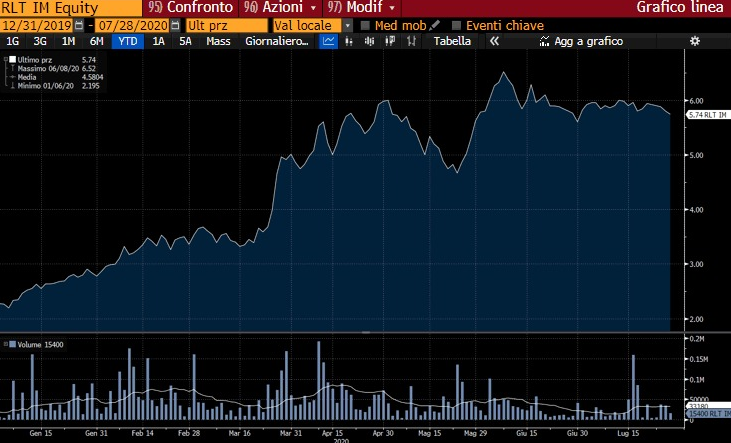Image resolution: width=731 pixels, height=443 pixels.
Task: Open the 95) Confronto function
Action: (x=191, y=7)
